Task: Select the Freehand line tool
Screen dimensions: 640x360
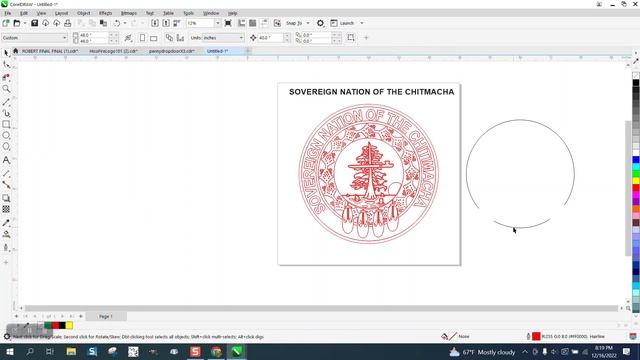Action: (x=6, y=102)
